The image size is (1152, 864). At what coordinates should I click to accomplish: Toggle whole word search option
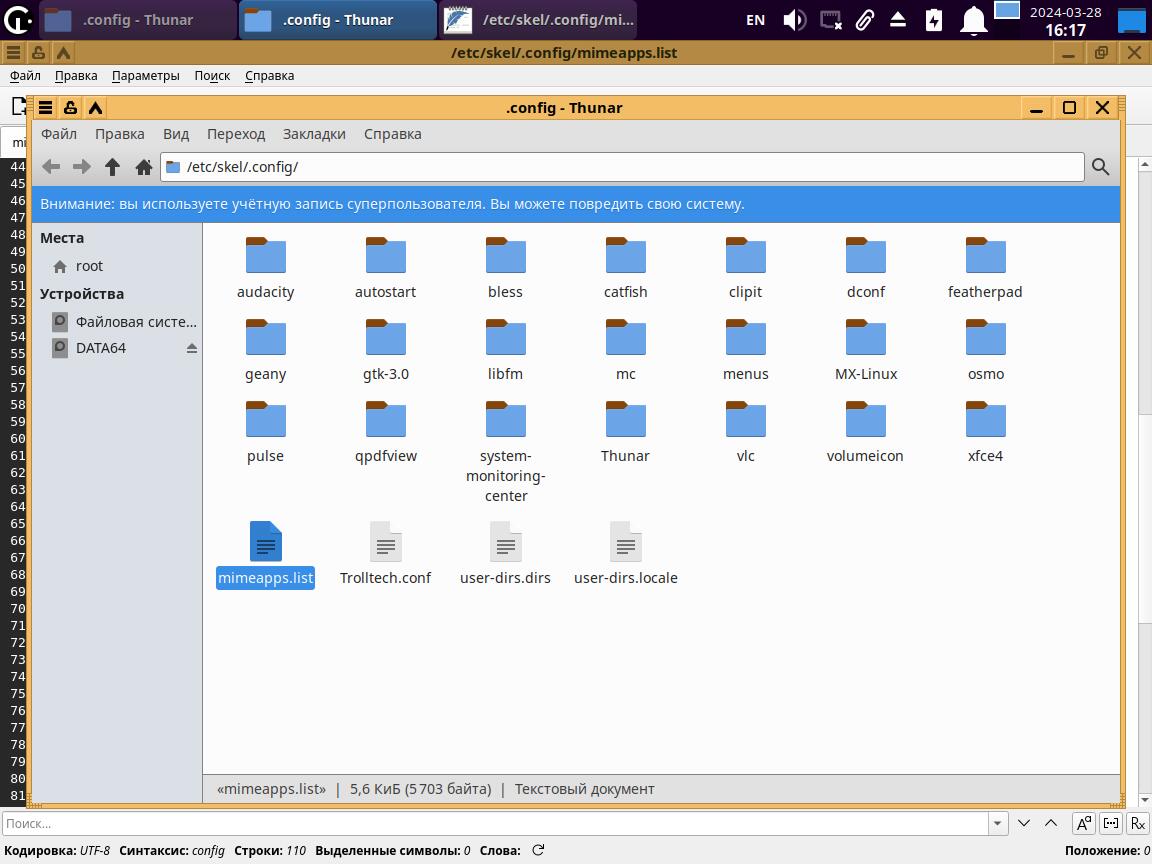(x=1111, y=824)
